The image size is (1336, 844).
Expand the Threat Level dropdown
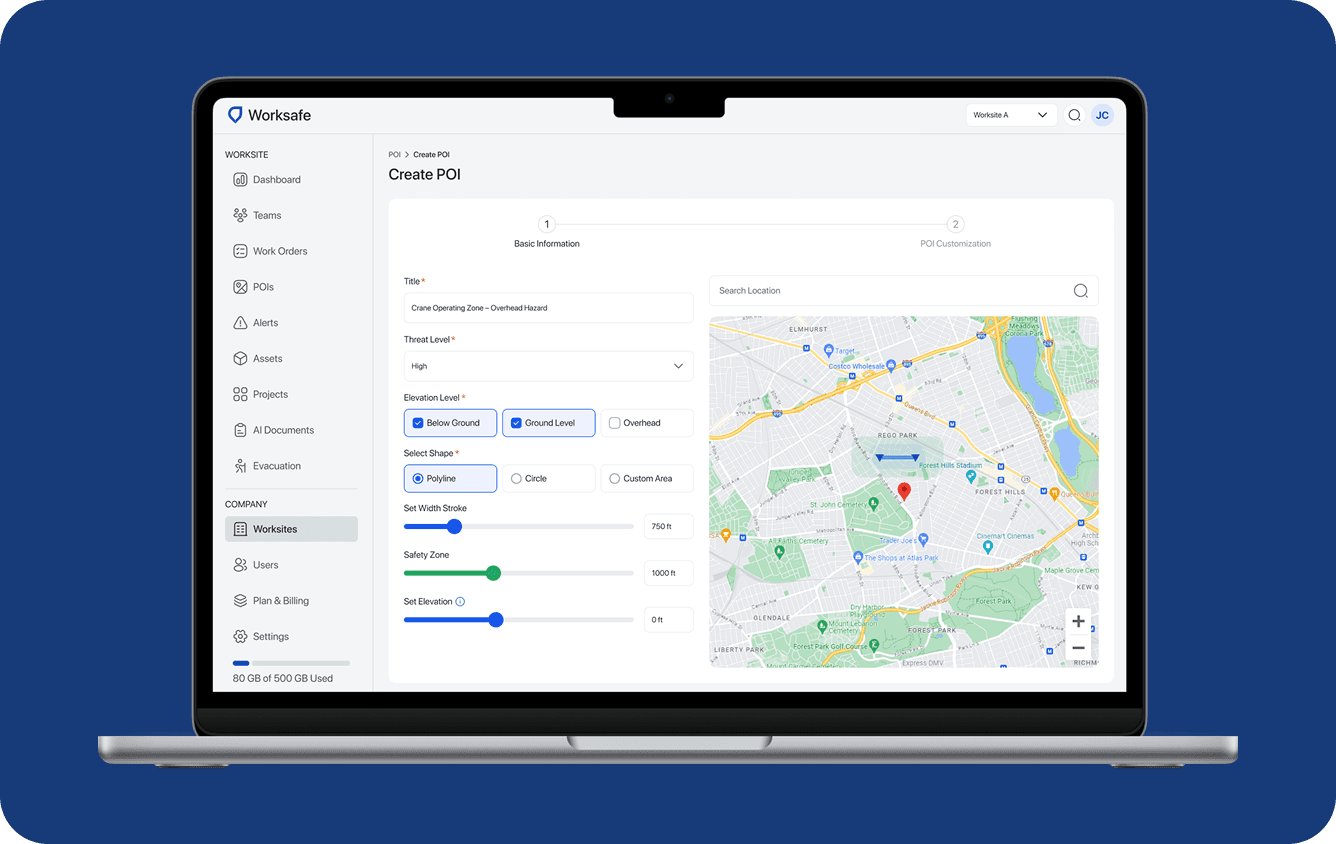tap(548, 366)
